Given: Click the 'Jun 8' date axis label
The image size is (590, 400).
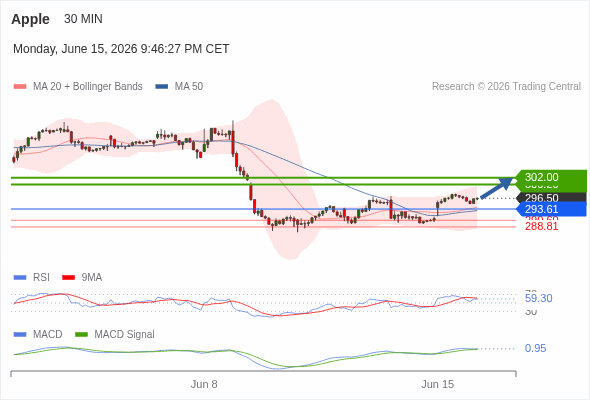Looking at the screenshot, I should tap(204, 384).
